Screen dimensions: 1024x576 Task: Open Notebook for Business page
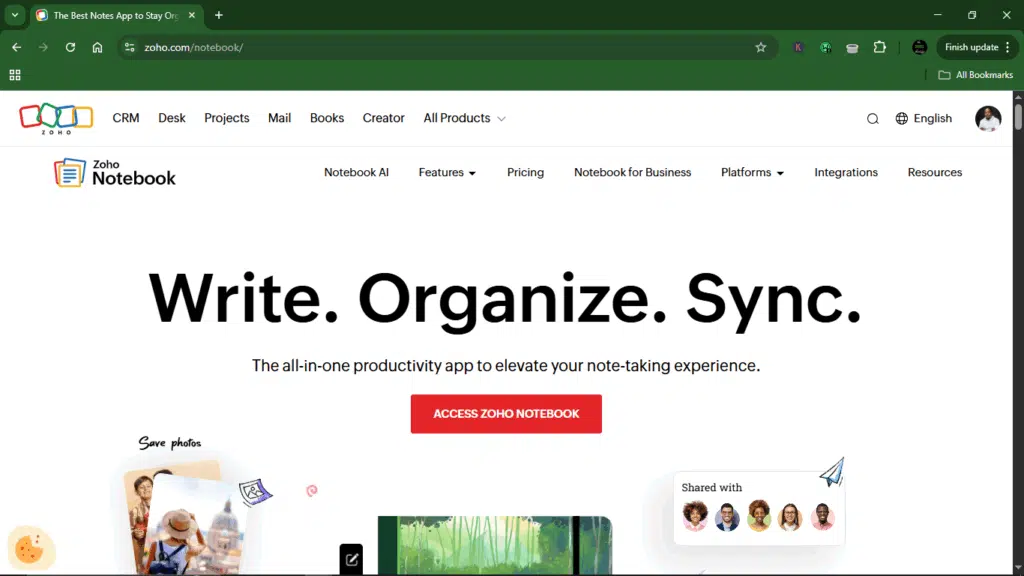coord(633,172)
